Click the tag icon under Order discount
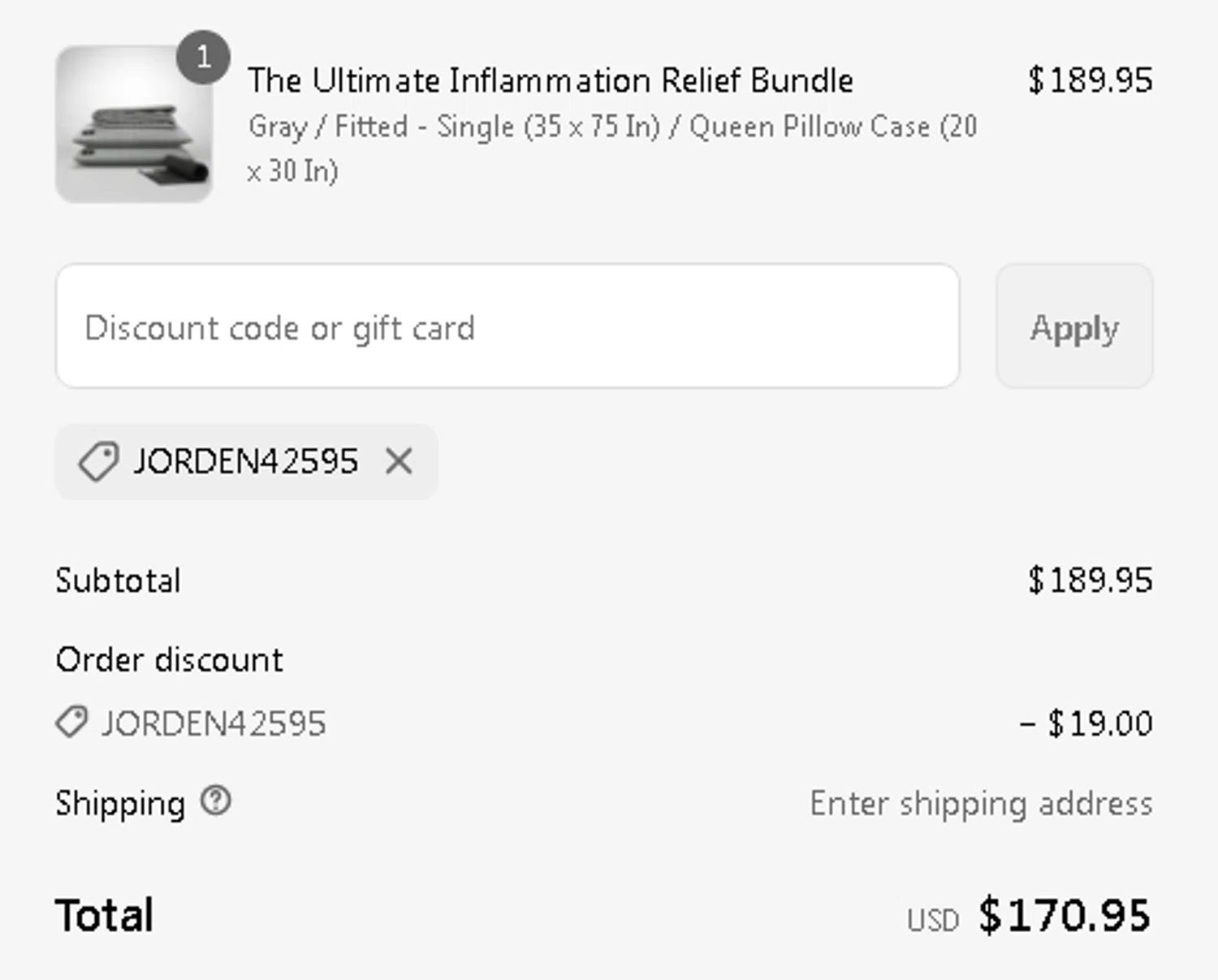 71,722
